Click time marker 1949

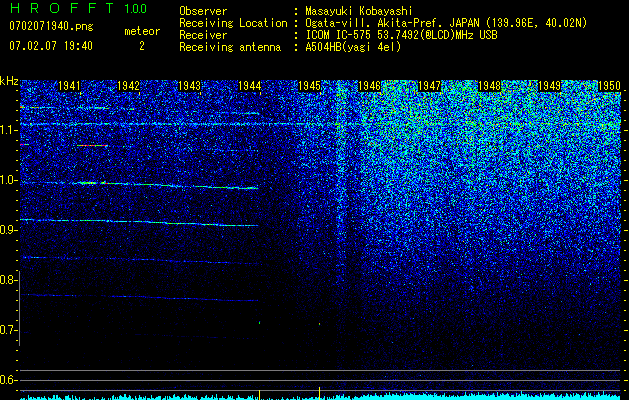click(x=550, y=86)
